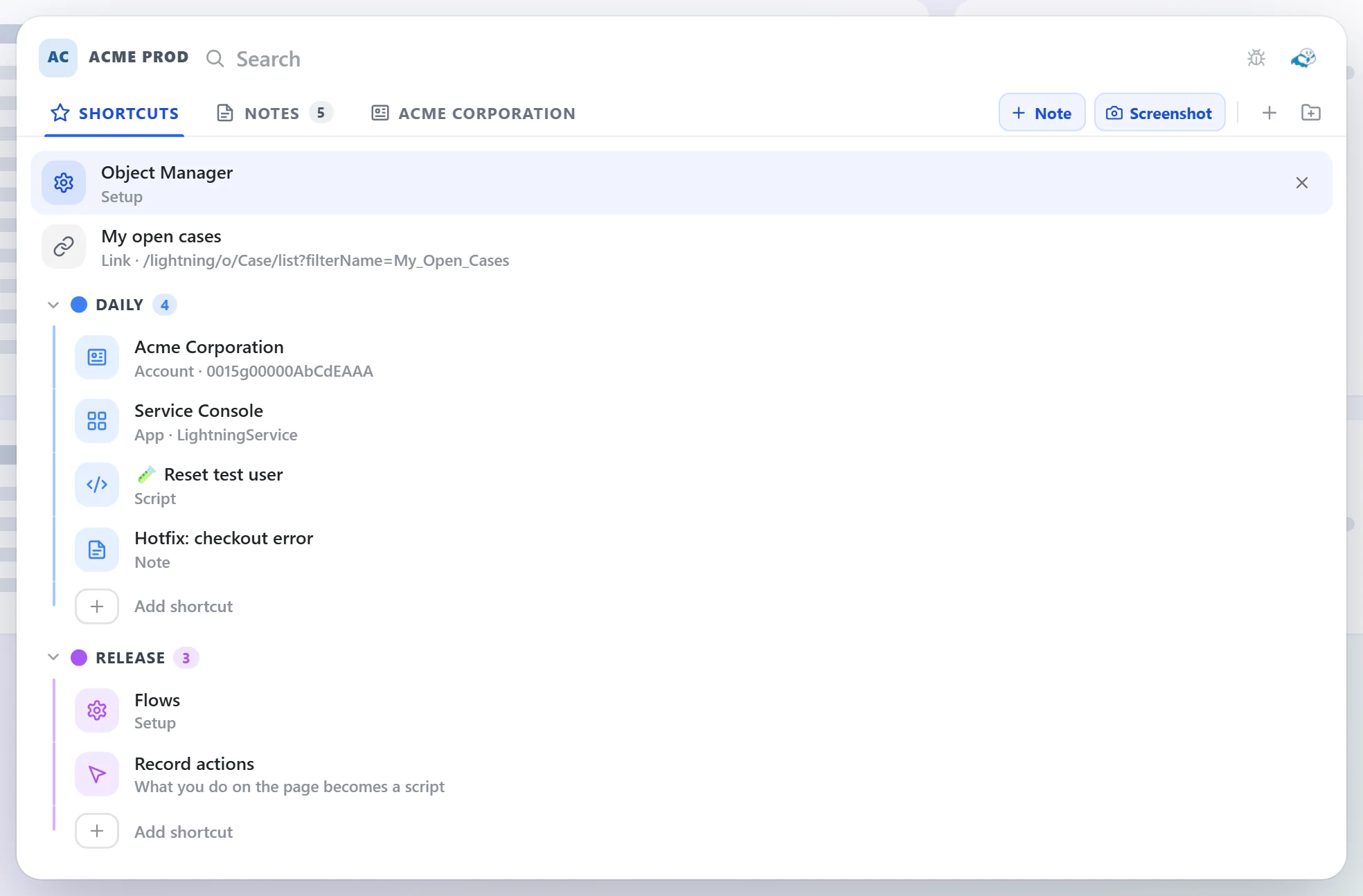Click the new folder icon

[1310, 113]
